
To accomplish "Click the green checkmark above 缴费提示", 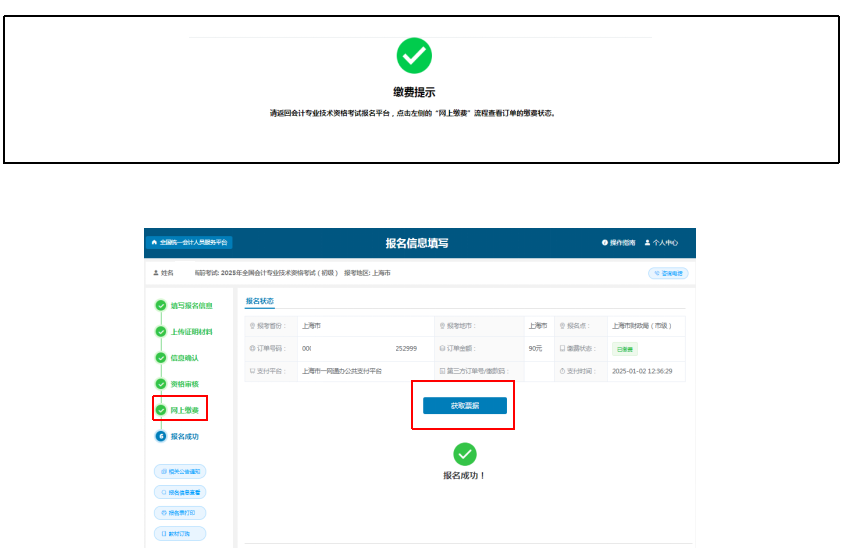I will pos(414,56).
